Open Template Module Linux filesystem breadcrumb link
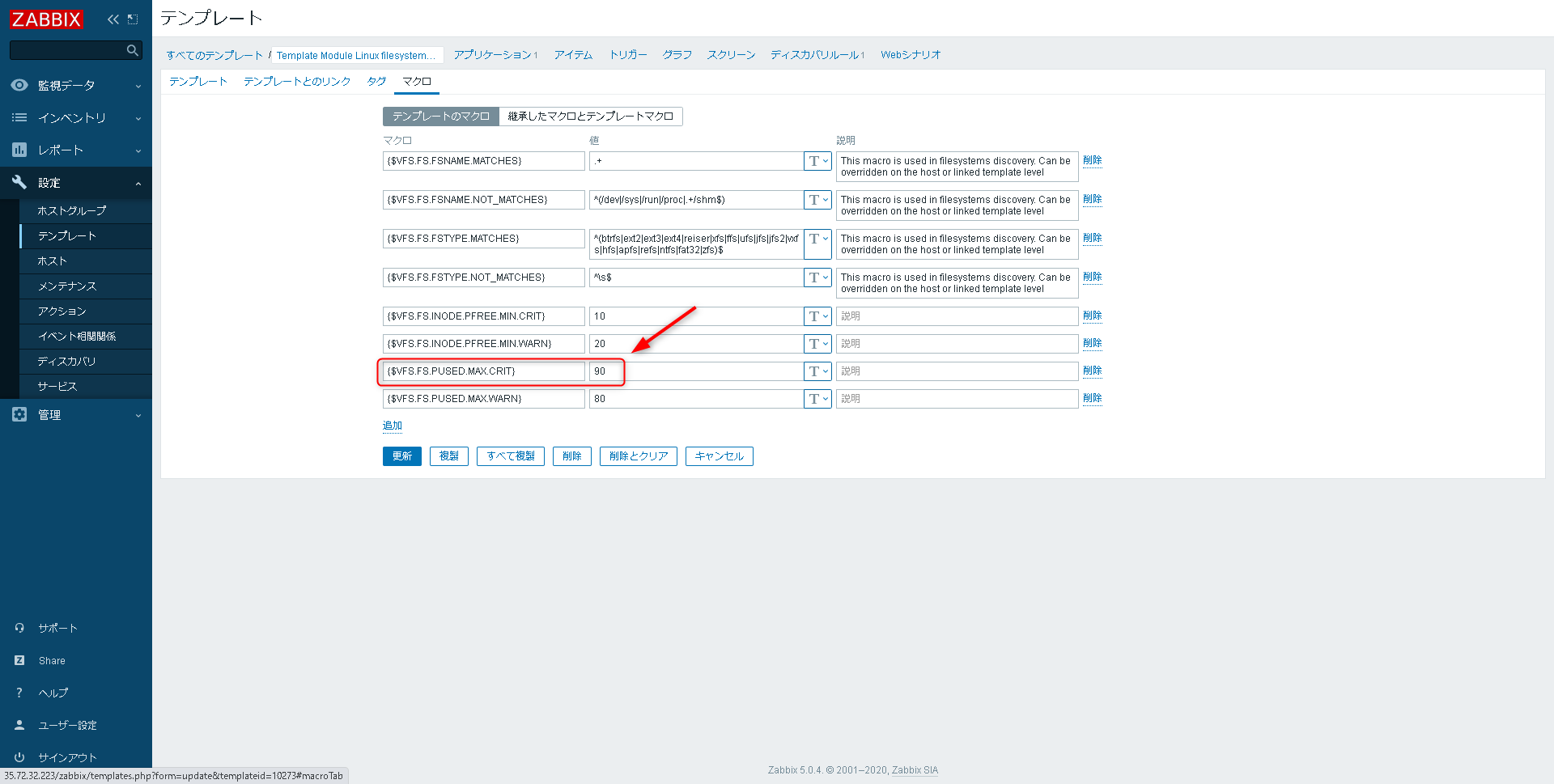This screenshot has width=1554, height=784. pyautogui.click(x=356, y=55)
